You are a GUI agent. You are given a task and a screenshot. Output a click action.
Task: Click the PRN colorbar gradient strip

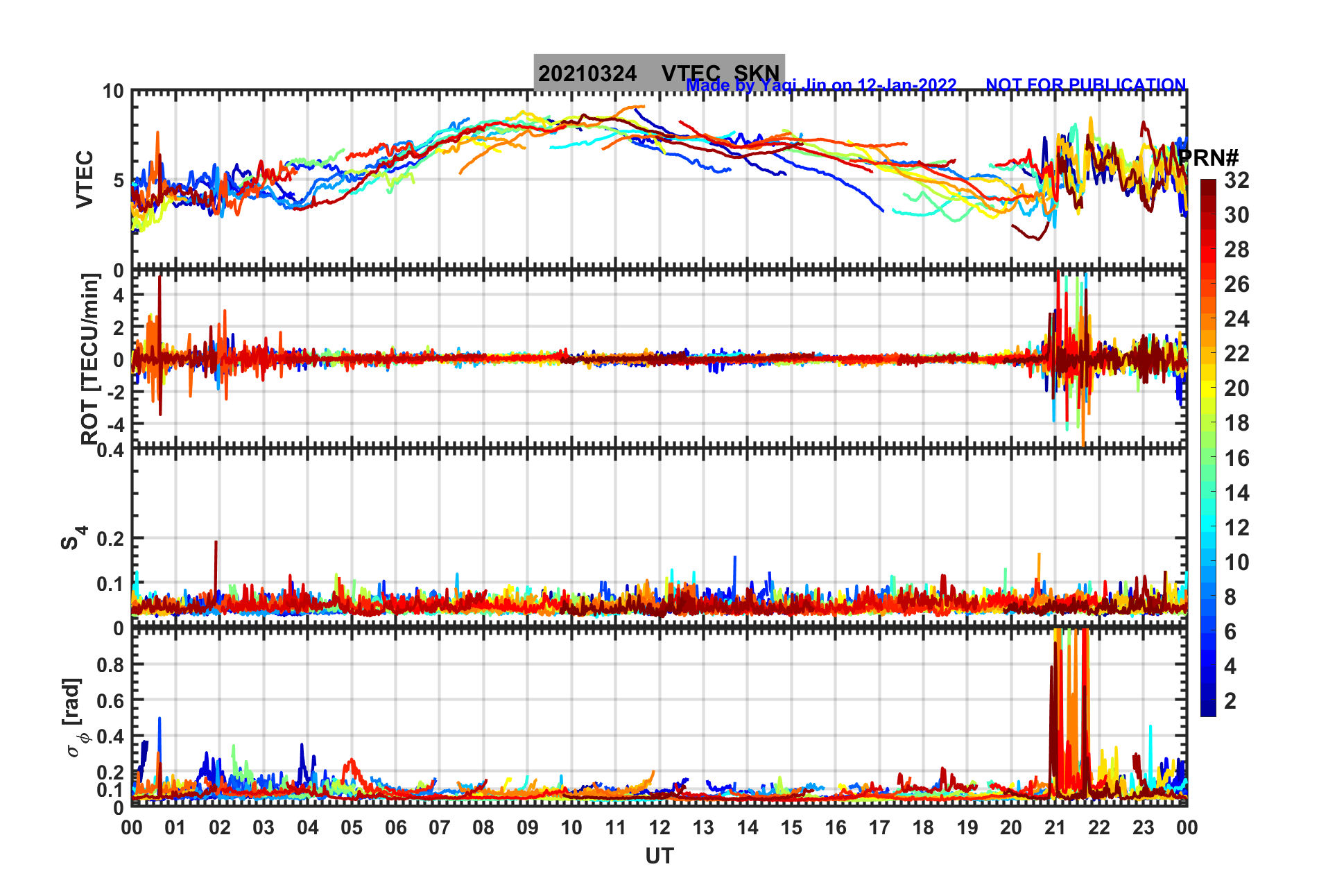(x=1208, y=448)
